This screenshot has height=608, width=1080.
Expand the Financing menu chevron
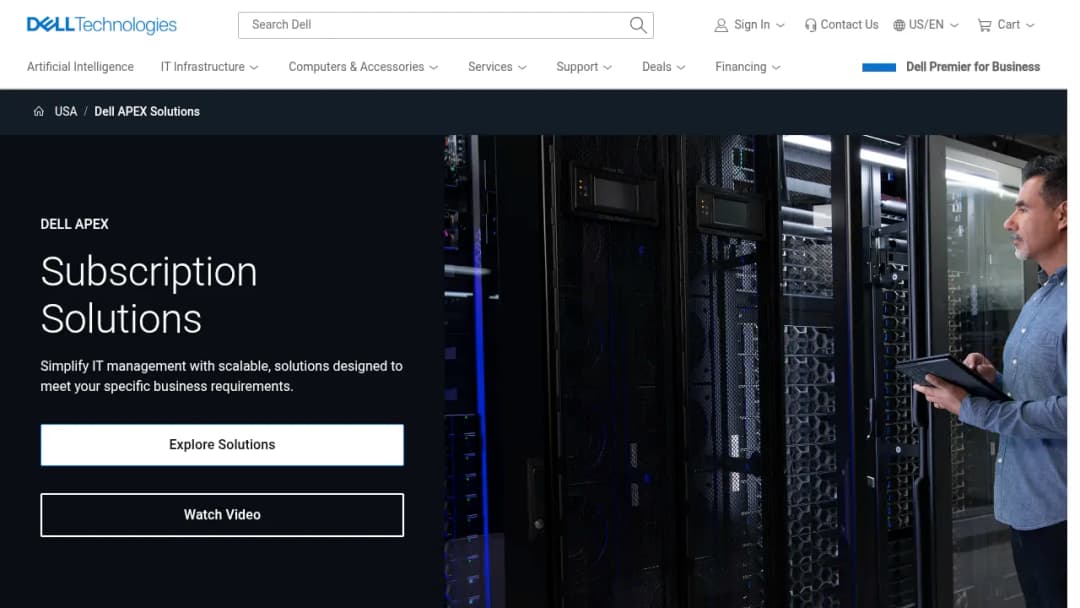click(x=776, y=67)
